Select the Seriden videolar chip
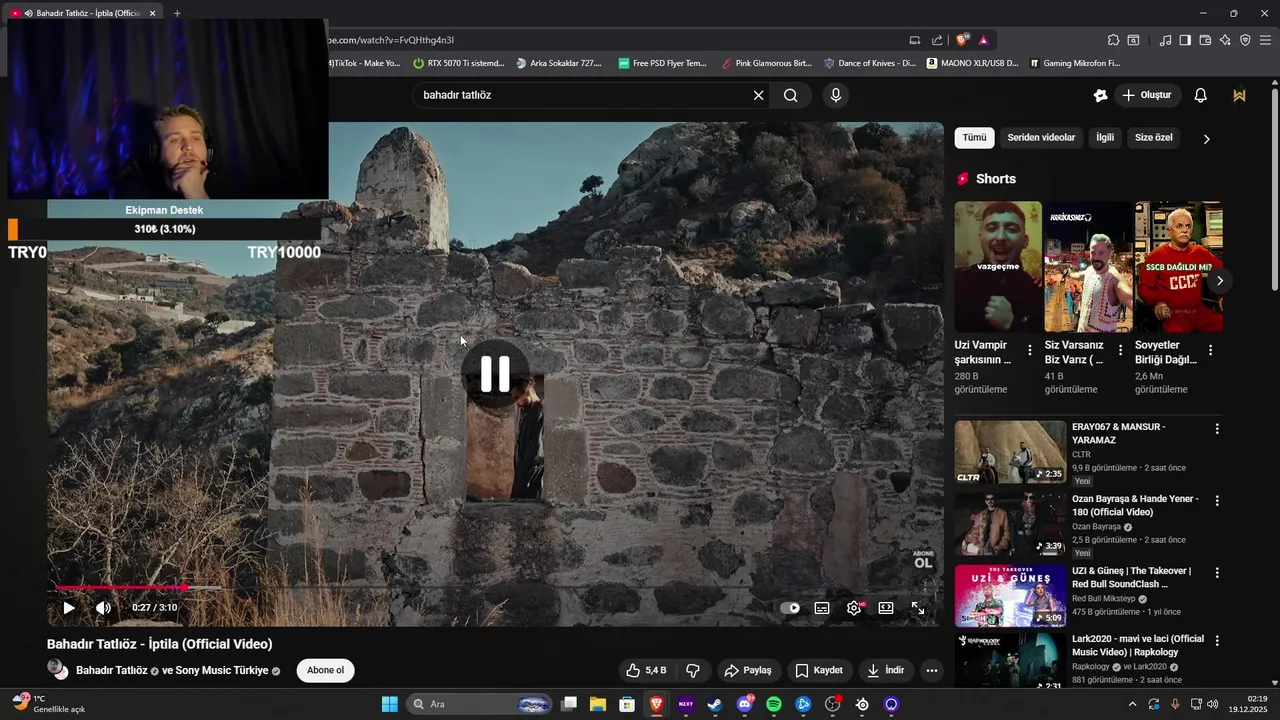Viewport: 1280px width, 720px height. pyautogui.click(x=1041, y=138)
